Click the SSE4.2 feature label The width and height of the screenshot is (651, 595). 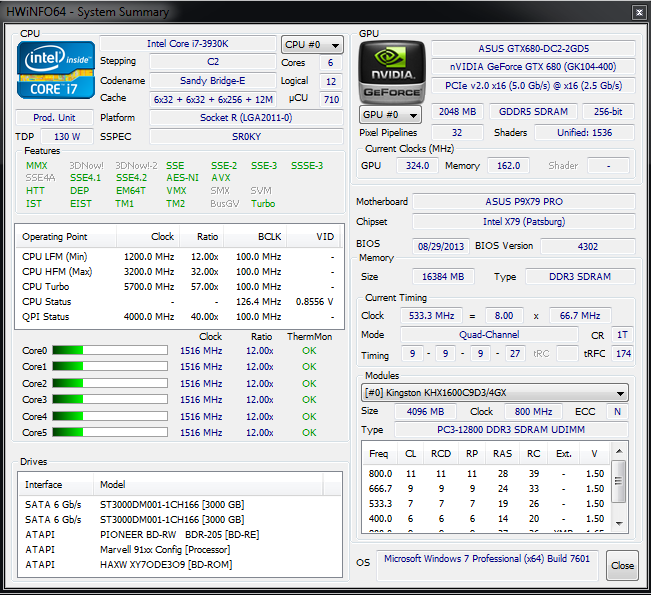pos(131,178)
